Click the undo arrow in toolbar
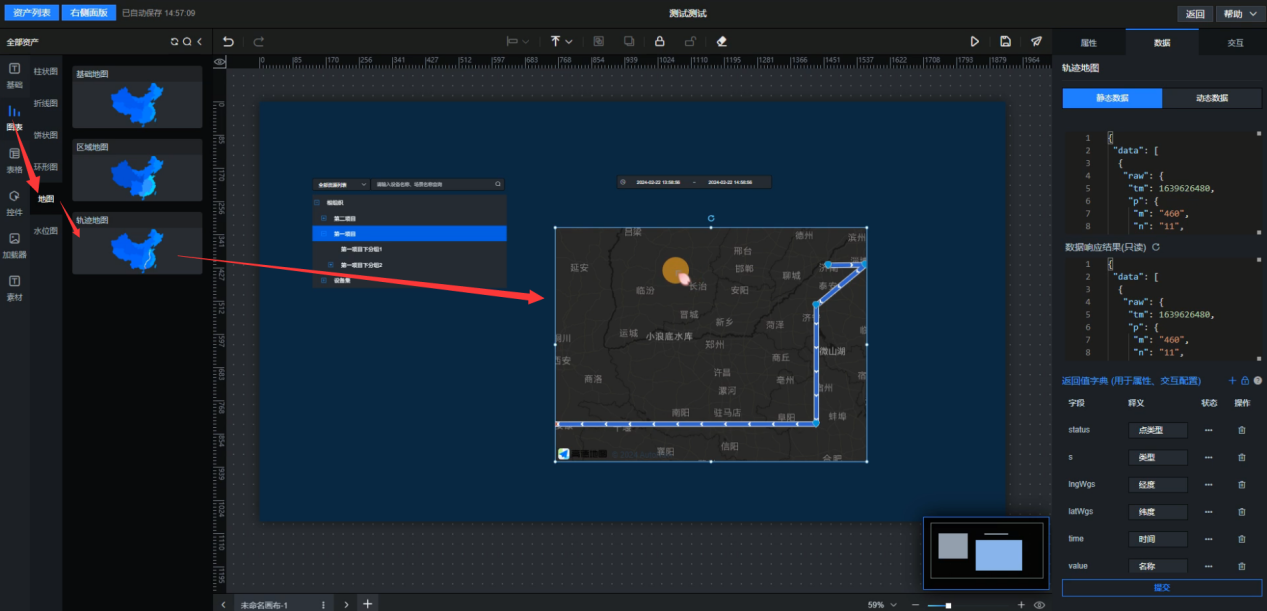The width and height of the screenshot is (1267, 611). pyautogui.click(x=228, y=42)
